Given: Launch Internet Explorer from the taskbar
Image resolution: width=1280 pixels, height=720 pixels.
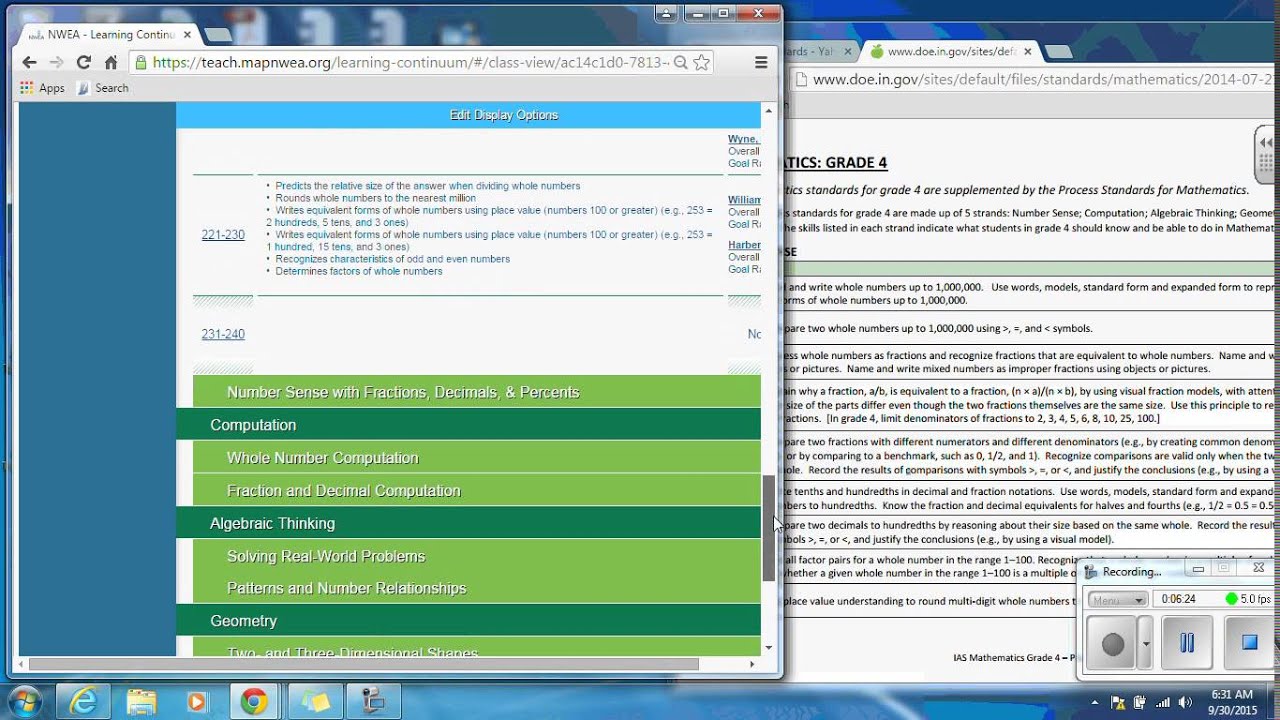Looking at the screenshot, I should coord(84,702).
